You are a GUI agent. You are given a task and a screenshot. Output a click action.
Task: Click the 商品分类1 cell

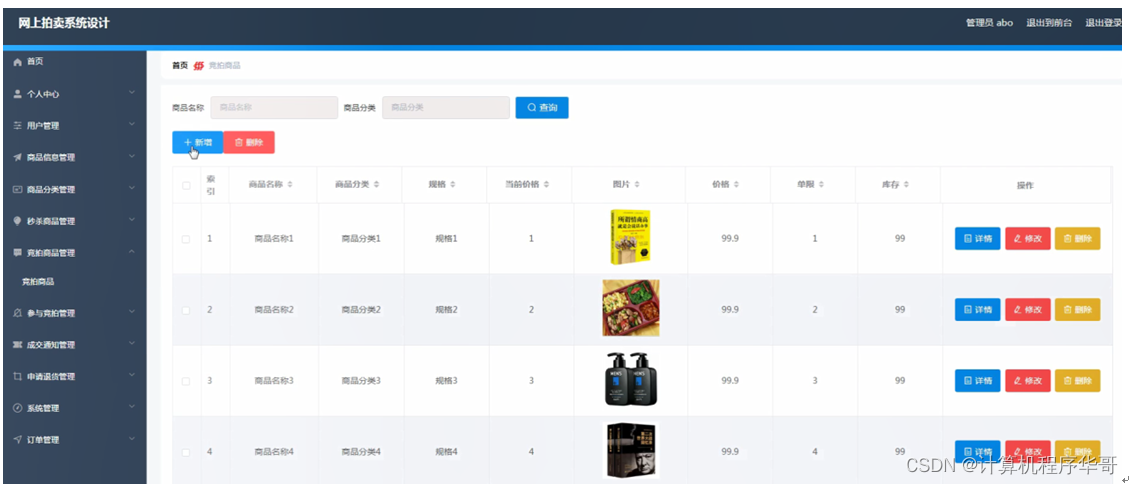click(361, 238)
